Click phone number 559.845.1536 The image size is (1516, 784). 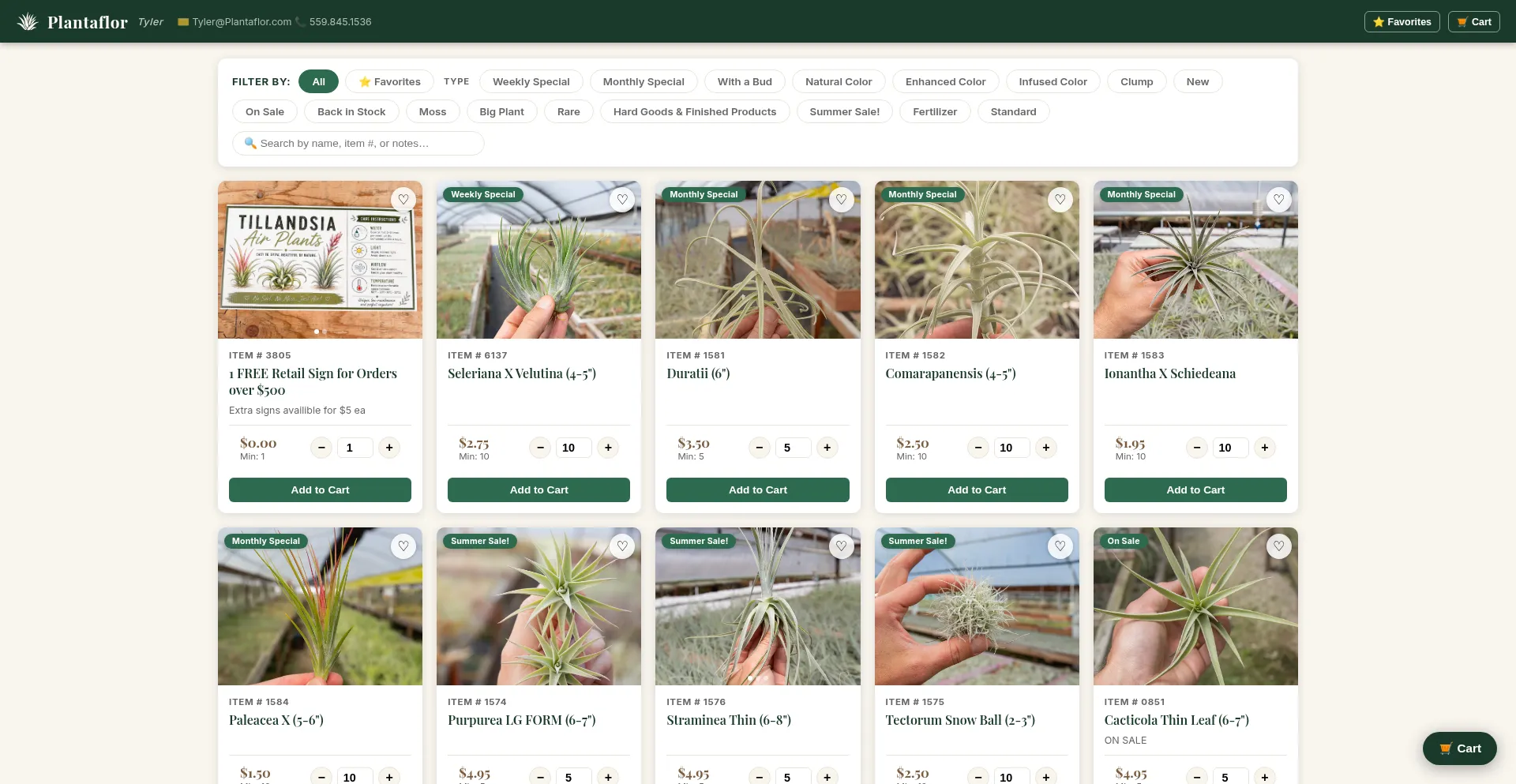tap(340, 21)
